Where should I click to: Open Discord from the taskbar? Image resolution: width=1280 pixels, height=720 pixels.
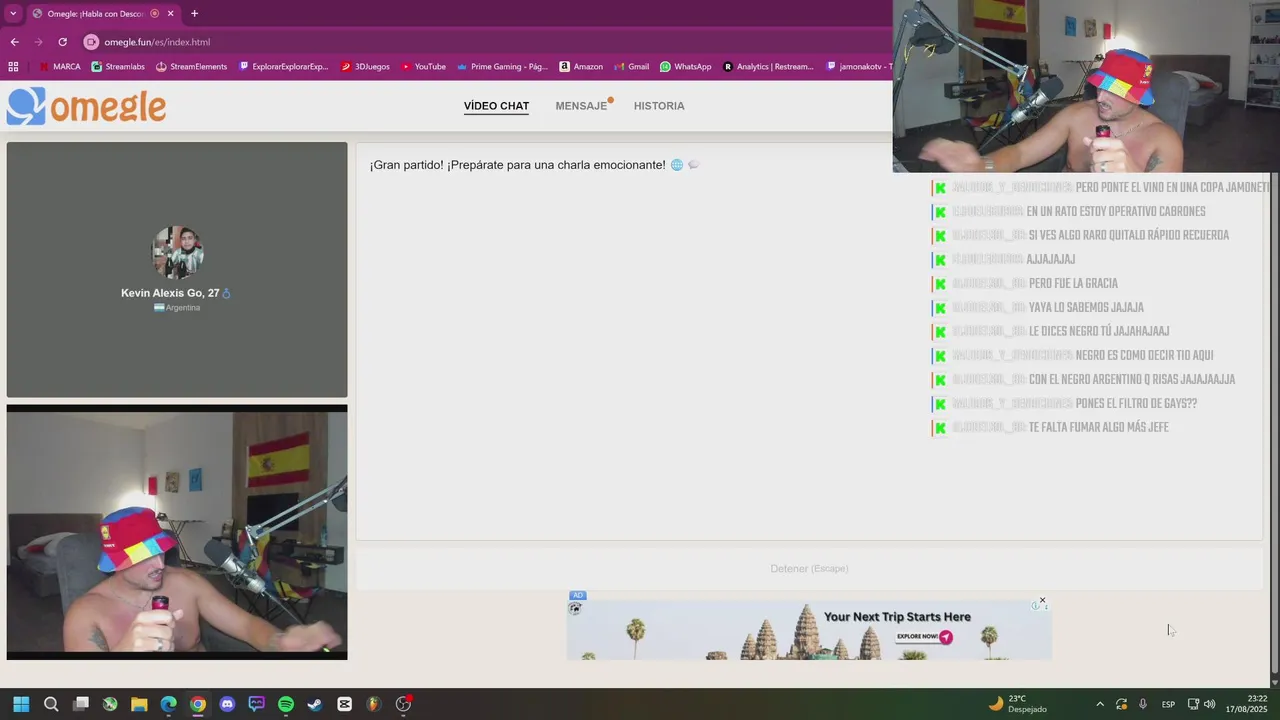point(227,704)
